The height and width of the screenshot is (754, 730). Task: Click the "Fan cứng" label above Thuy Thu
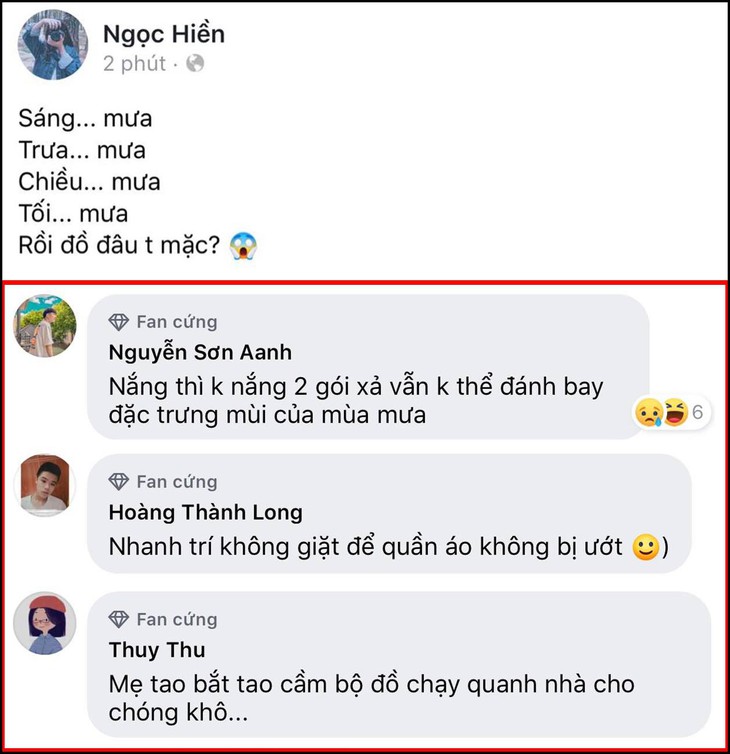coord(176,619)
